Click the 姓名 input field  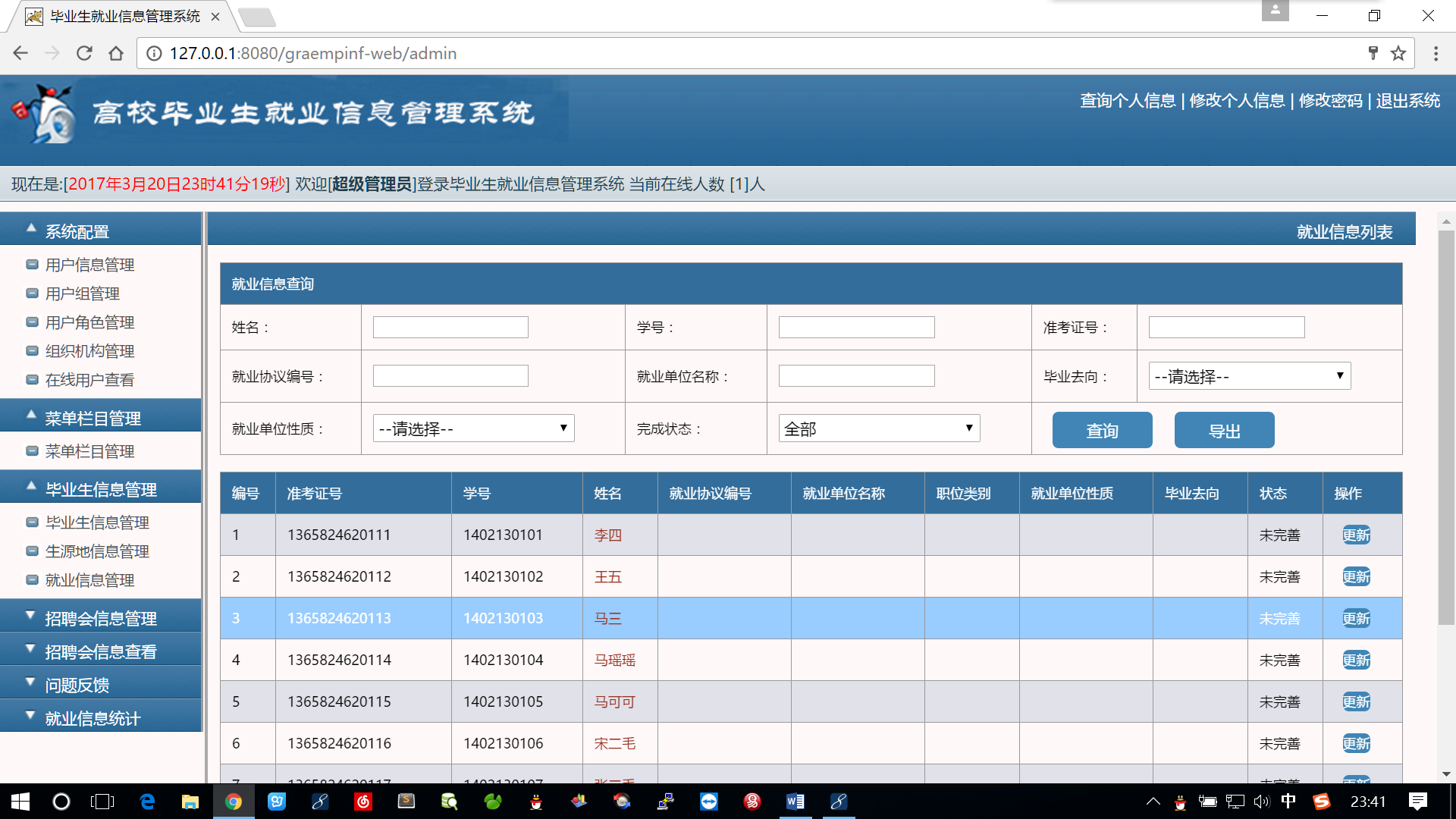coord(450,328)
